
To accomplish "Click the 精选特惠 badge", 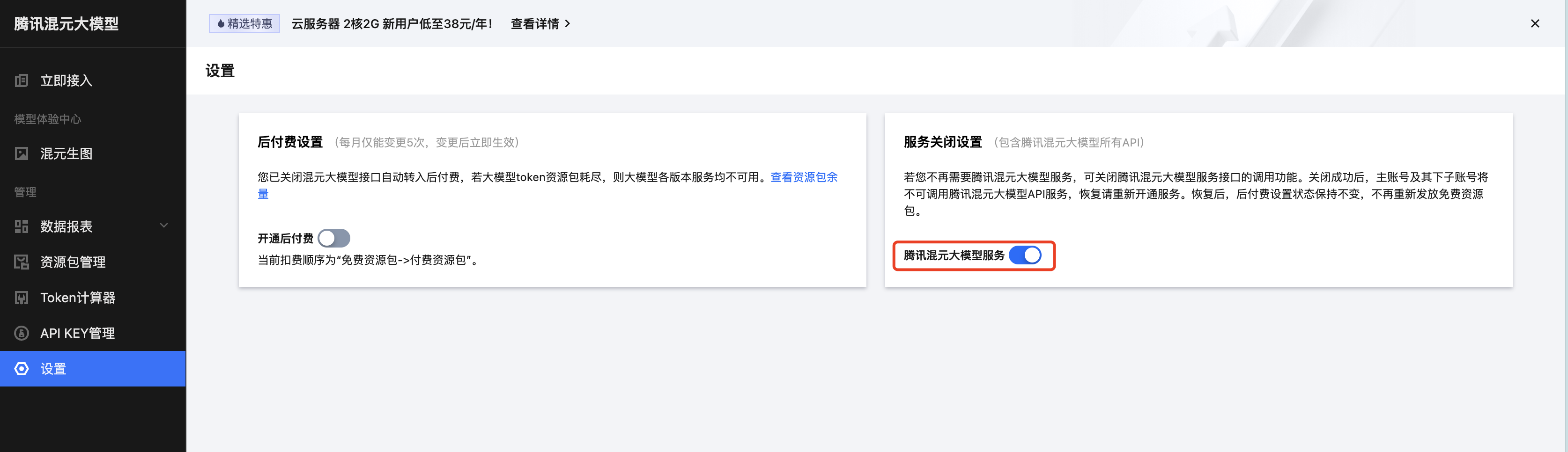I will [x=244, y=24].
